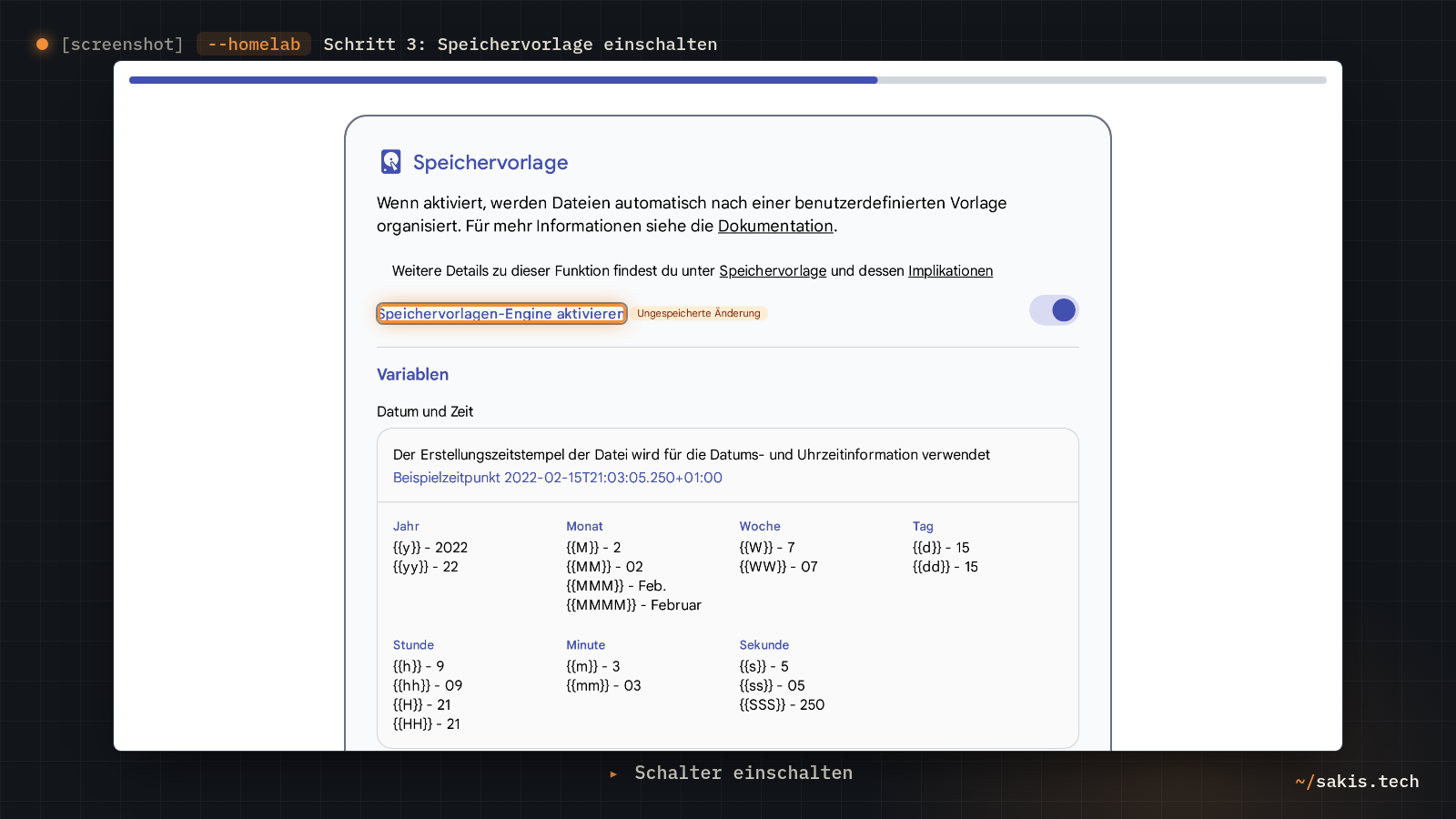Click the {{h}} - 9 variable
The height and width of the screenshot is (819, 1456).
(419, 666)
